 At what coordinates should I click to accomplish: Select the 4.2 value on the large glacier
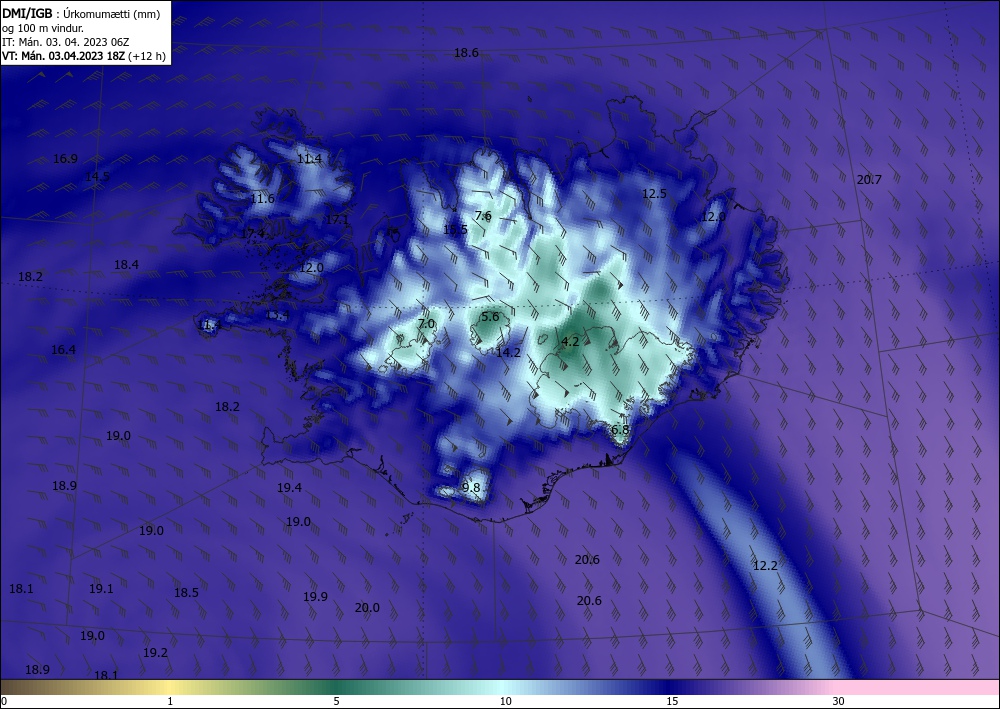(570, 342)
